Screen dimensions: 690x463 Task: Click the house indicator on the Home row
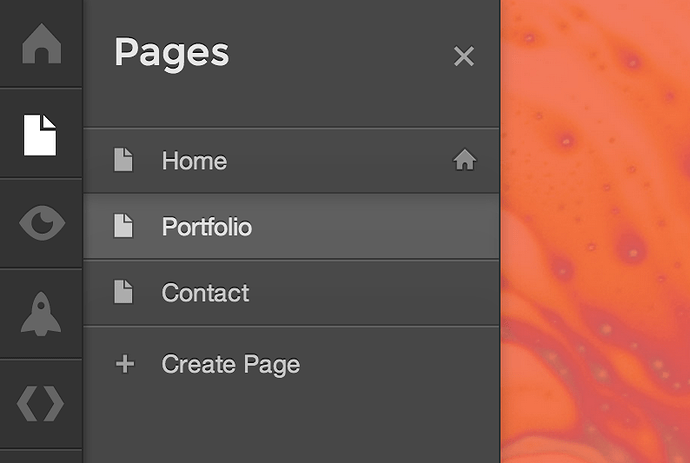464,160
